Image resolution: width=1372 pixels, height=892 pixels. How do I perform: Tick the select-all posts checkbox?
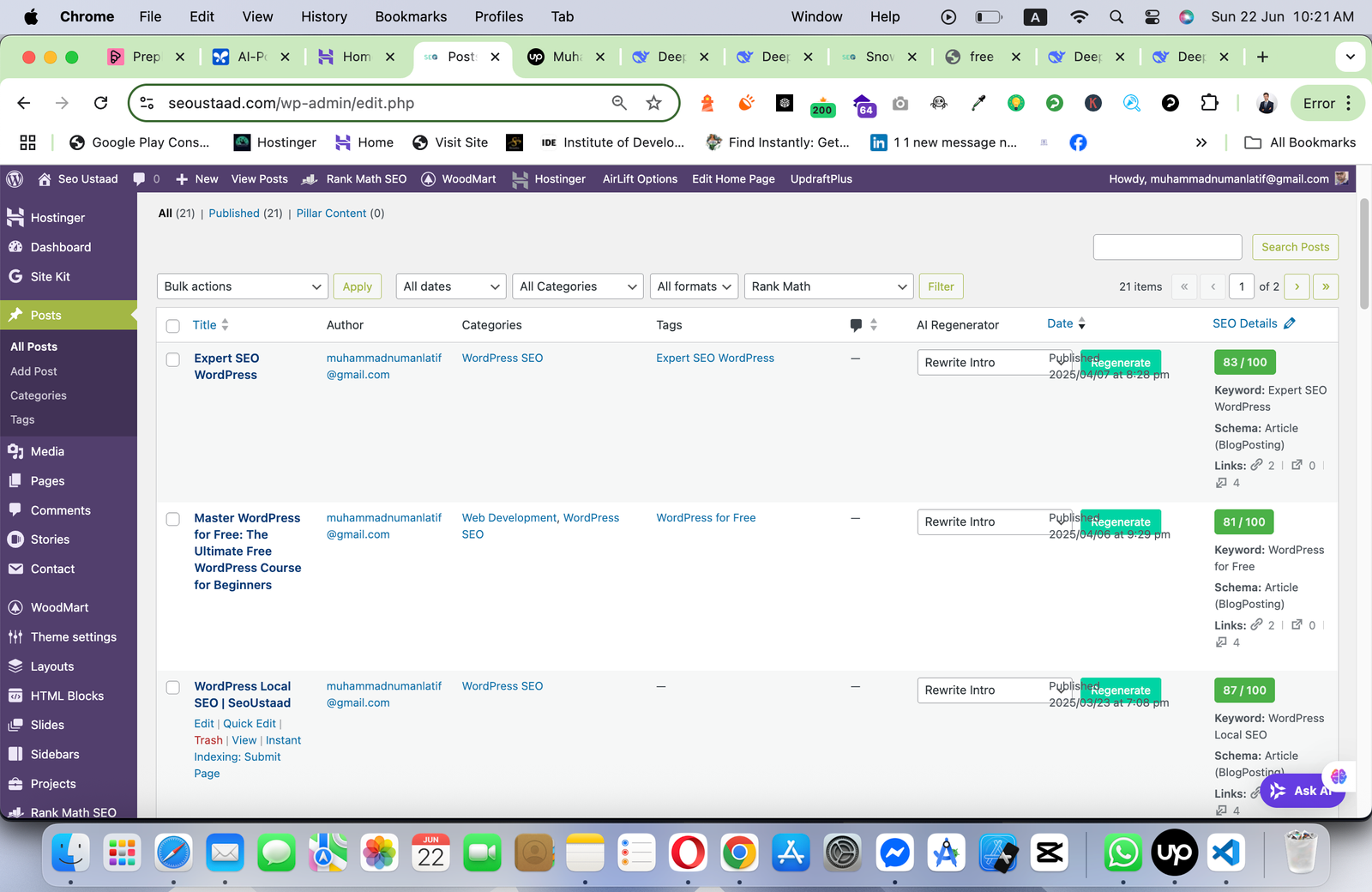173,326
